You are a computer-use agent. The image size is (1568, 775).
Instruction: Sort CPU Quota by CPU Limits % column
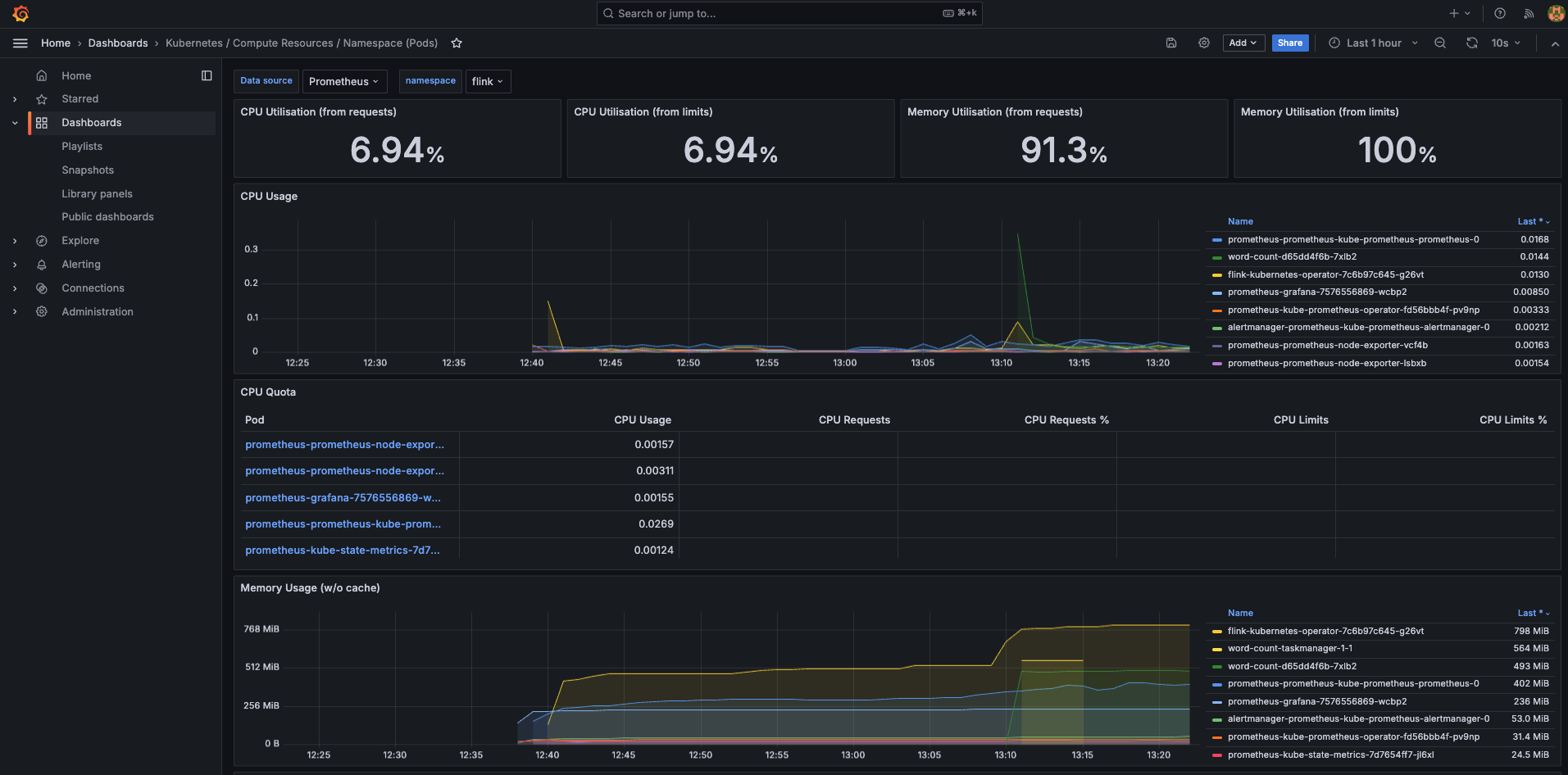[x=1513, y=420]
